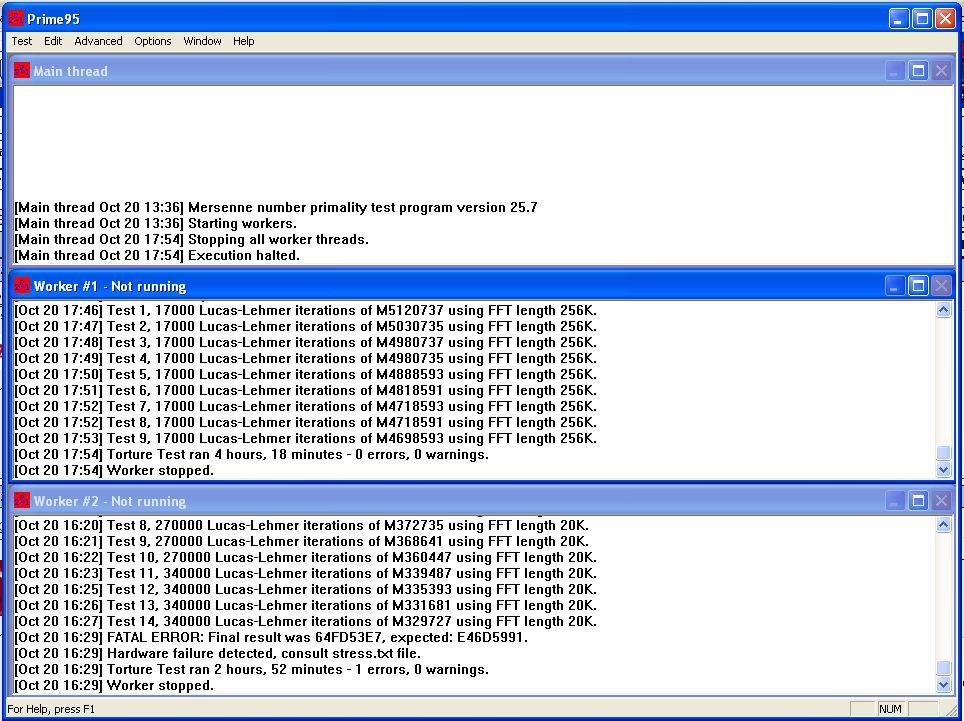Click 'Hardware failure detected' log line
The height and width of the screenshot is (721, 964).
point(217,653)
